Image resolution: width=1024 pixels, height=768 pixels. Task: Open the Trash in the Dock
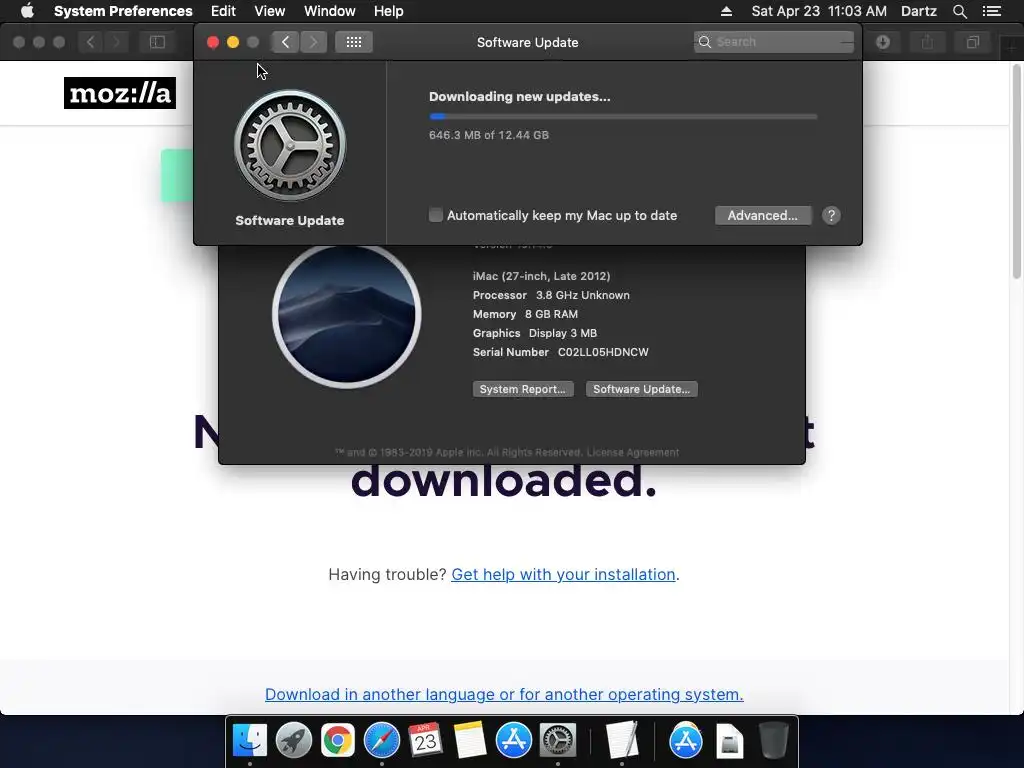(774, 740)
